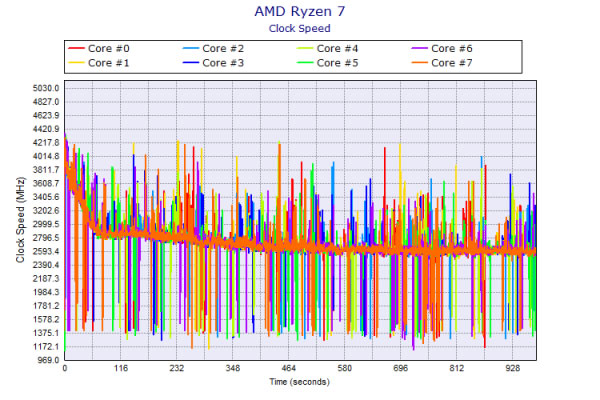Click the Core #1 yellow legend swatch

click(x=76, y=63)
